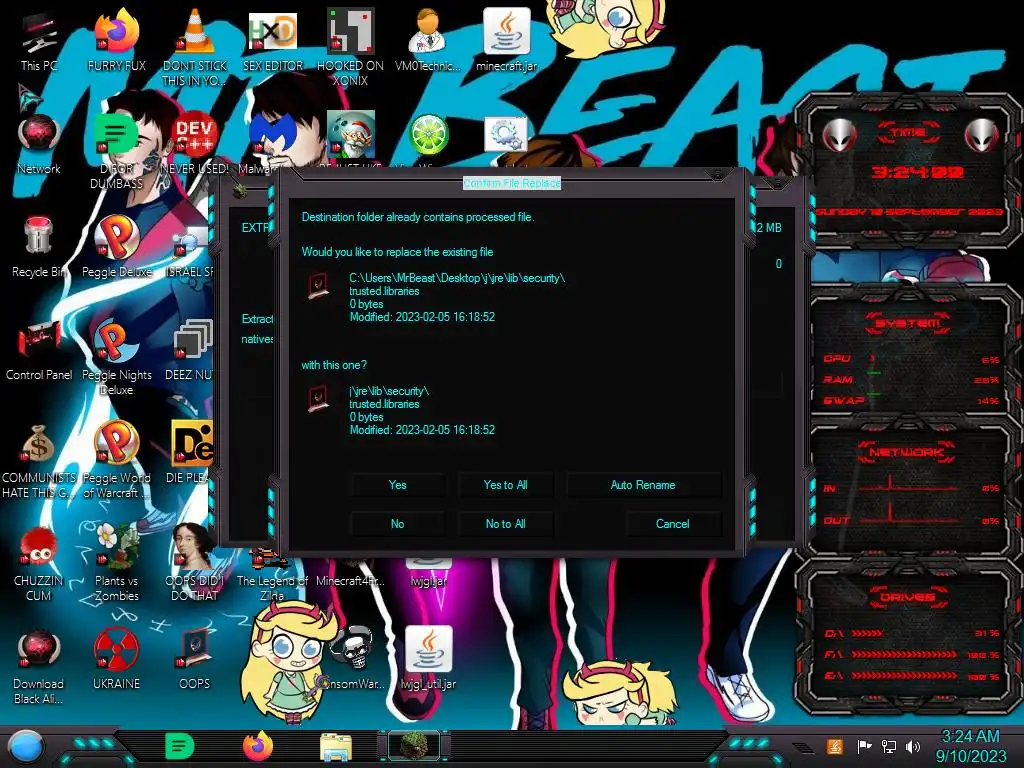The image size is (1024, 768).
Task: Switch to the Minecraft block taskbar item
Action: (414, 746)
